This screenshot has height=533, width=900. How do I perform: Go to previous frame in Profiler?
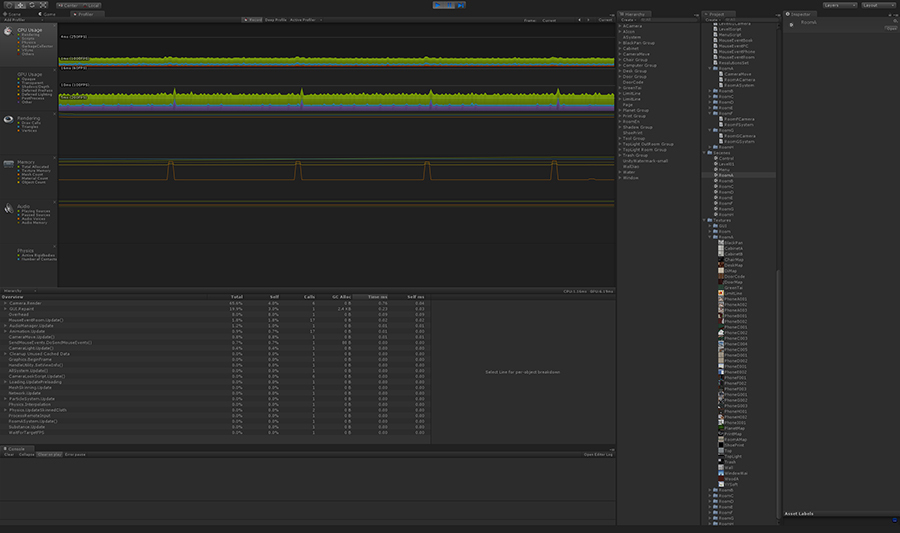(x=579, y=20)
